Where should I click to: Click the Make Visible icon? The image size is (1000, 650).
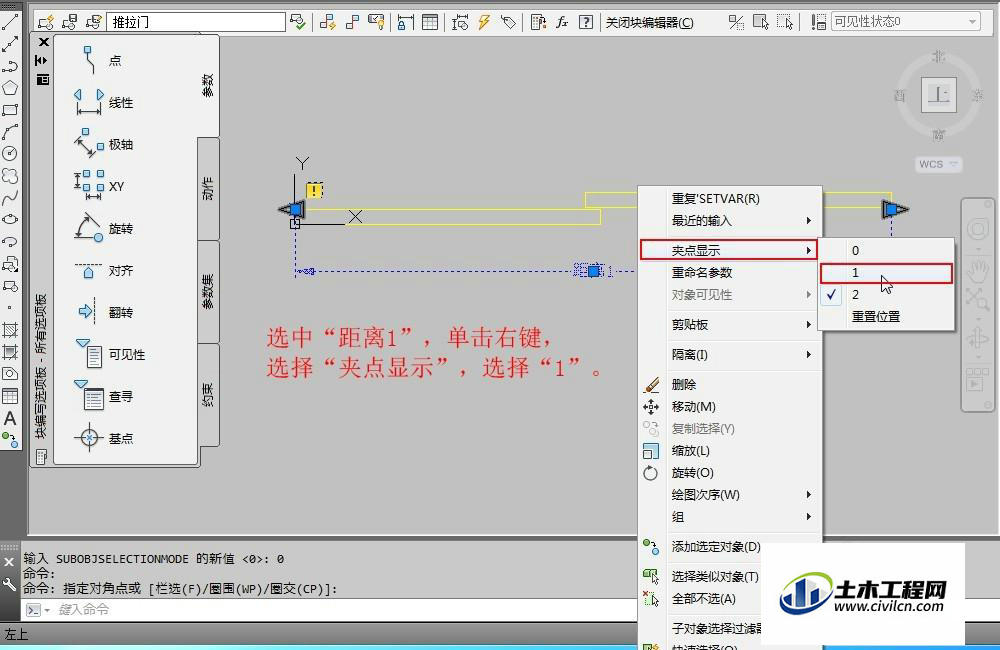760,22
